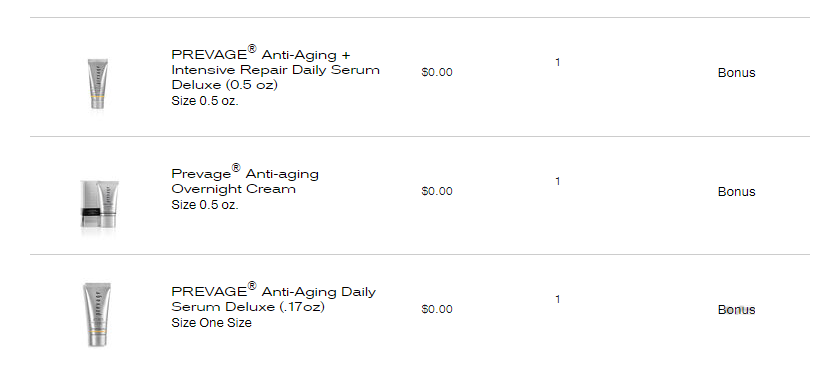
Task: Click the Bonus label for Overnight Cream
Action: point(736,192)
